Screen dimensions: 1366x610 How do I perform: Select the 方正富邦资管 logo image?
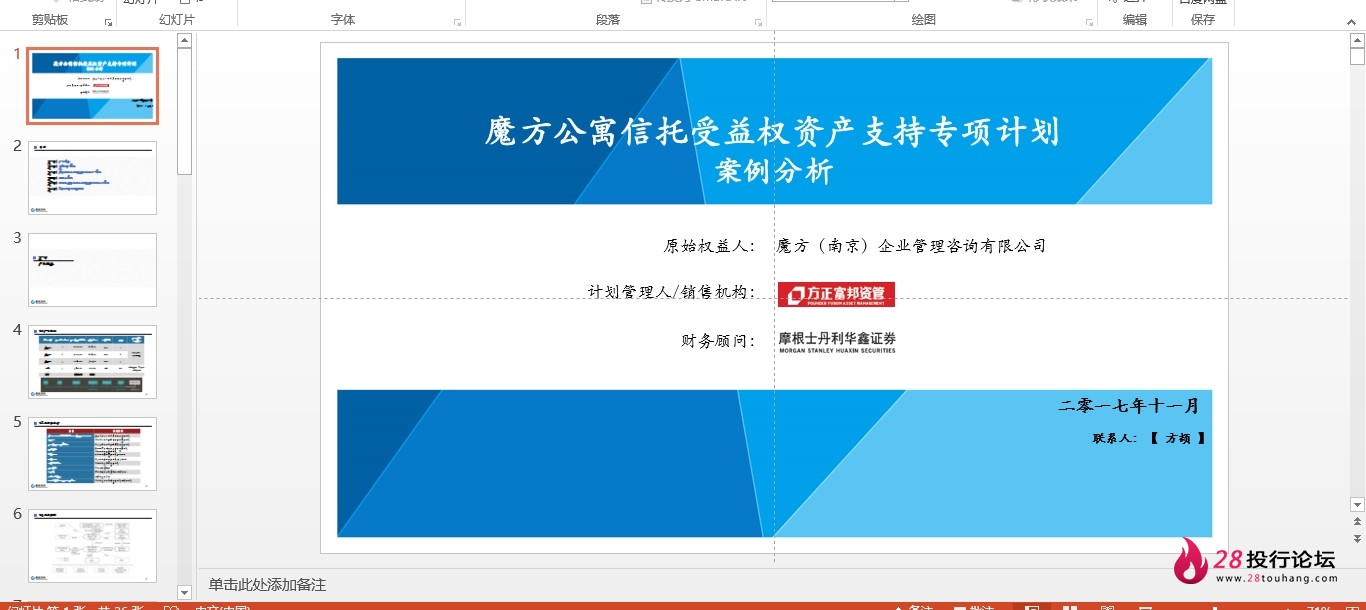836,294
